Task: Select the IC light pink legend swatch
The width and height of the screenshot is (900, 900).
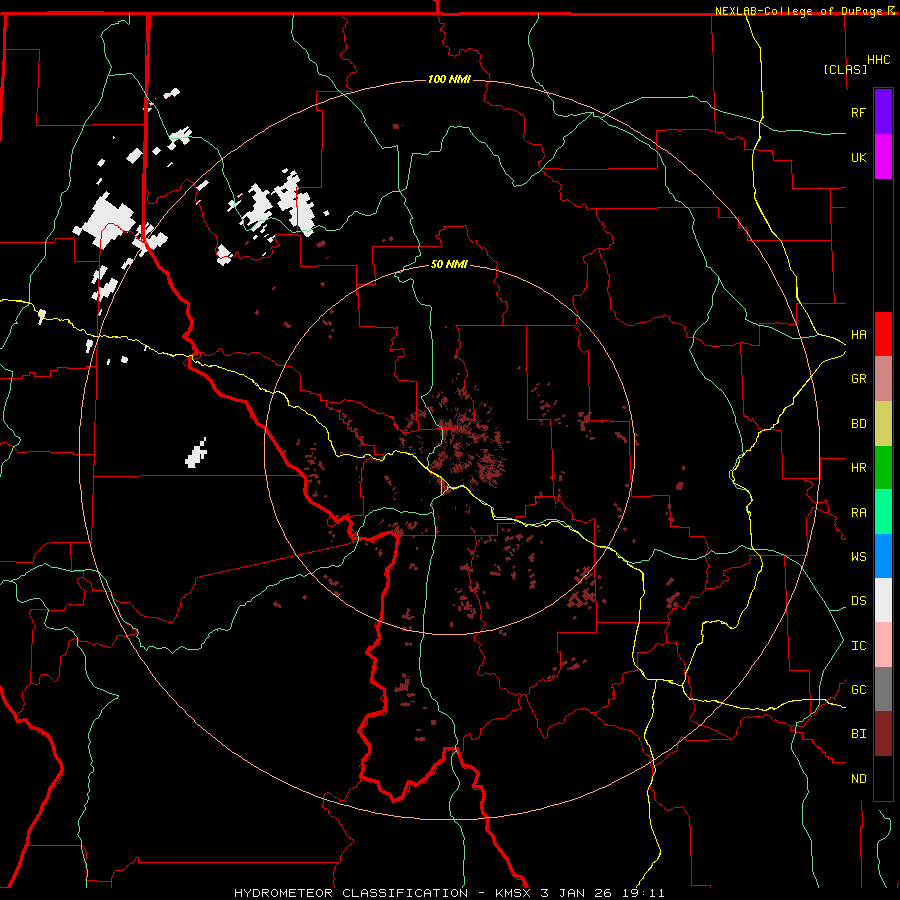Action: point(883,645)
